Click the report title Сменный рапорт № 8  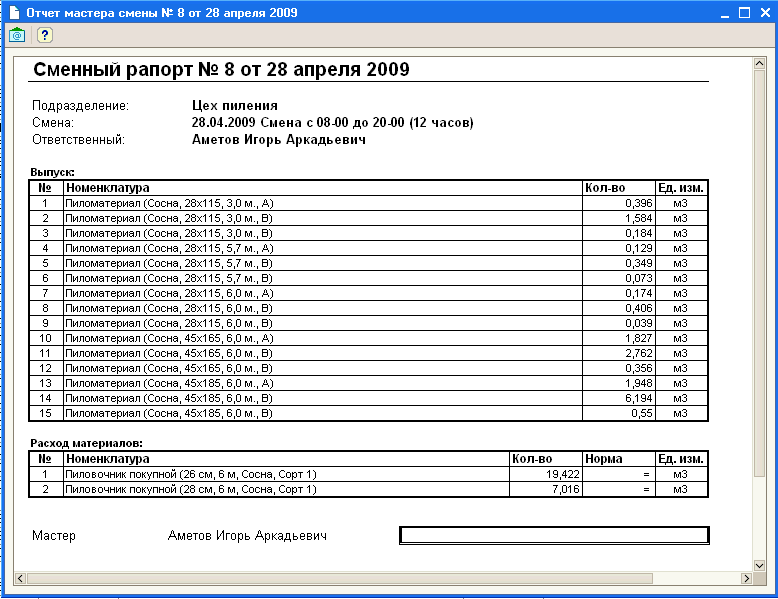pos(221,69)
